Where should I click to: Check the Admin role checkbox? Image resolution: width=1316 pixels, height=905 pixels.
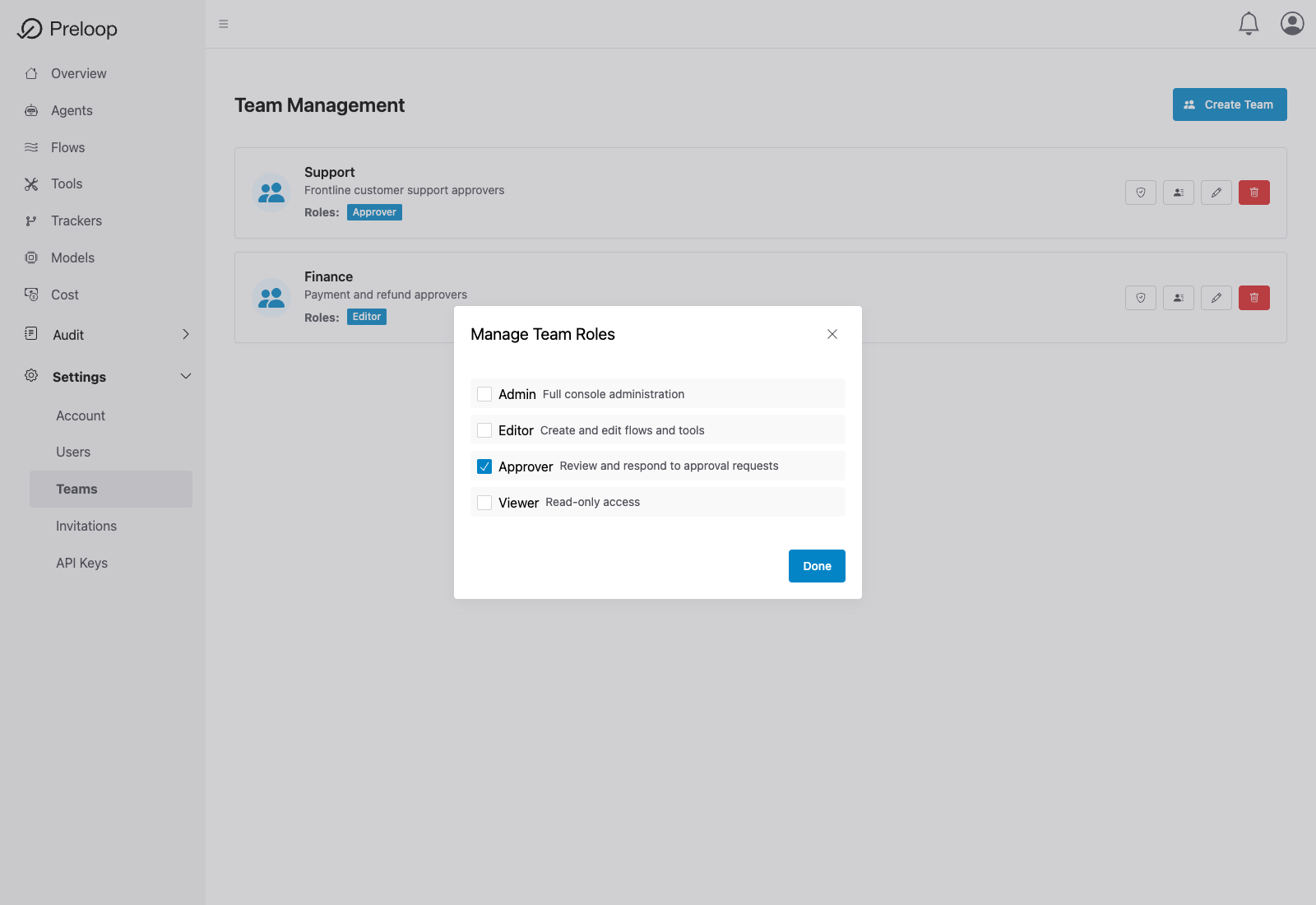(484, 394)
